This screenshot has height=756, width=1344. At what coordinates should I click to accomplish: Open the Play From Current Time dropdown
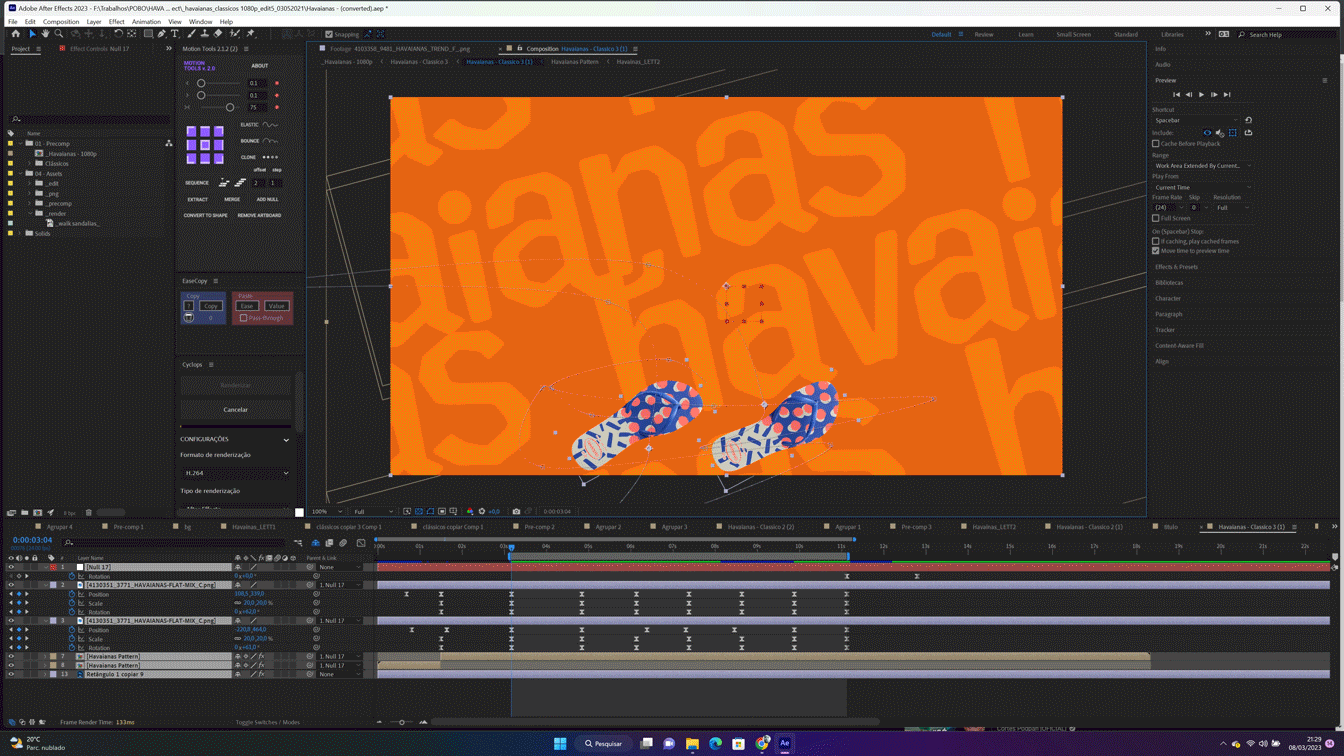pos(1202,187)
